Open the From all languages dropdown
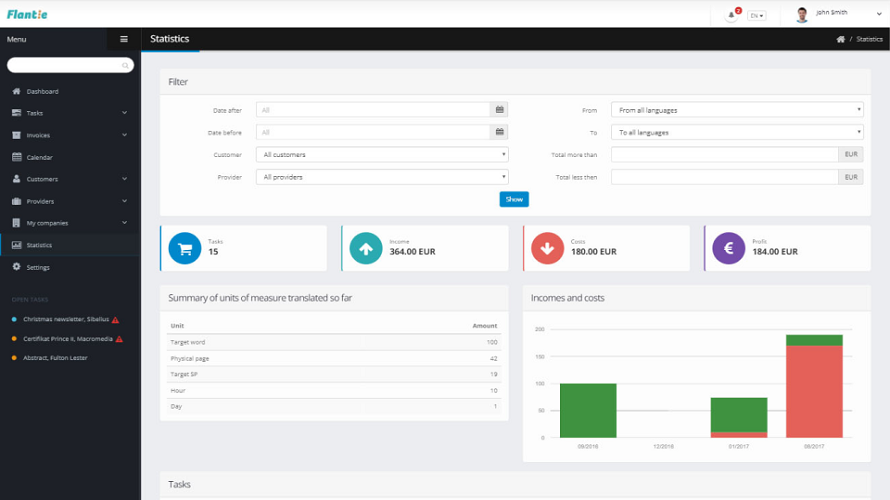 coord(737,110)
